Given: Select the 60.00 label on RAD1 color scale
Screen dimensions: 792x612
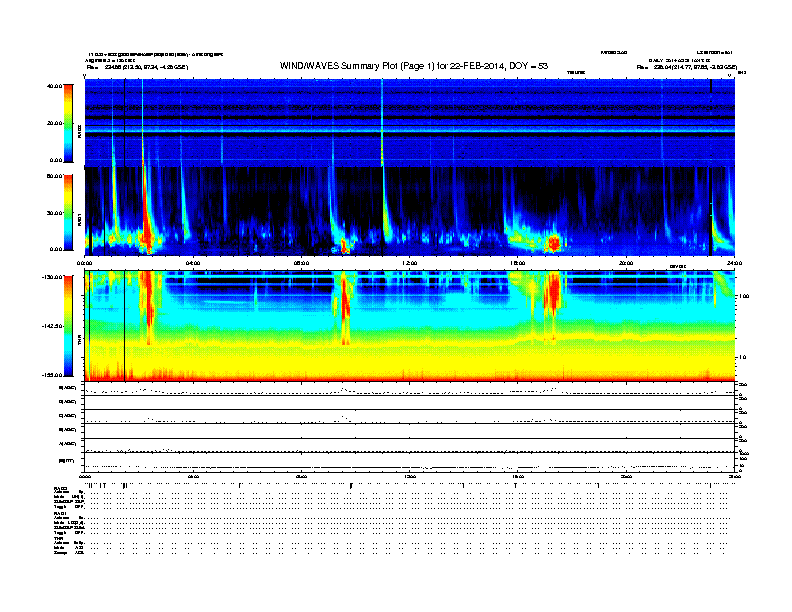Looking at the screenshot, I should click(x=54, y=176).
